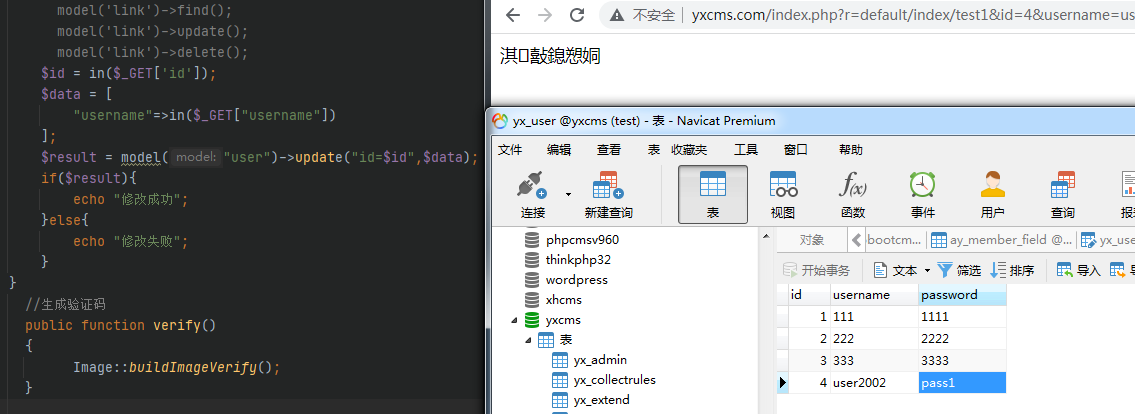The image size is (1135, 414).
Task: Select phpcmsv960 database in tree
Action: (x=582, y=240)
